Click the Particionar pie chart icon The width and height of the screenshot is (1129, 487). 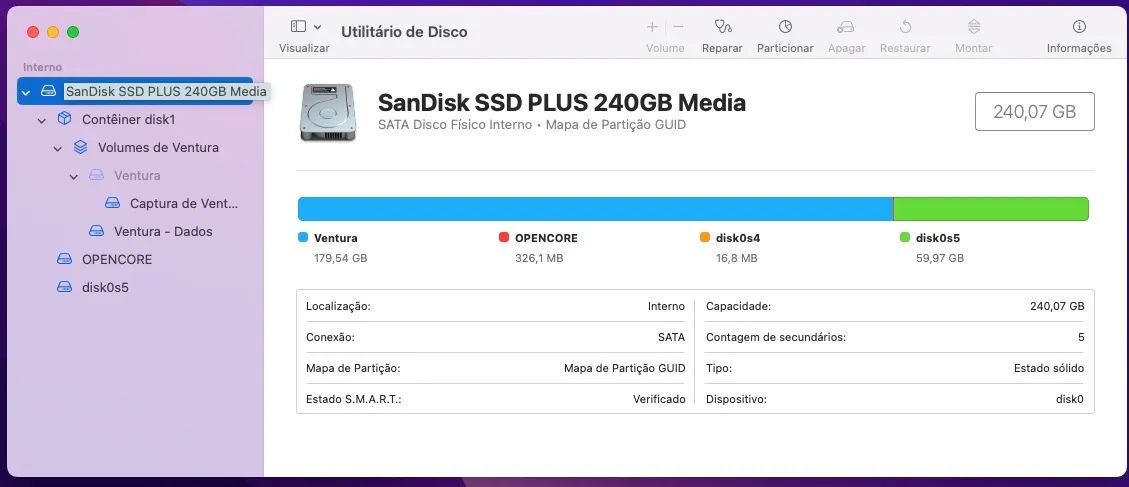(785, 27)
